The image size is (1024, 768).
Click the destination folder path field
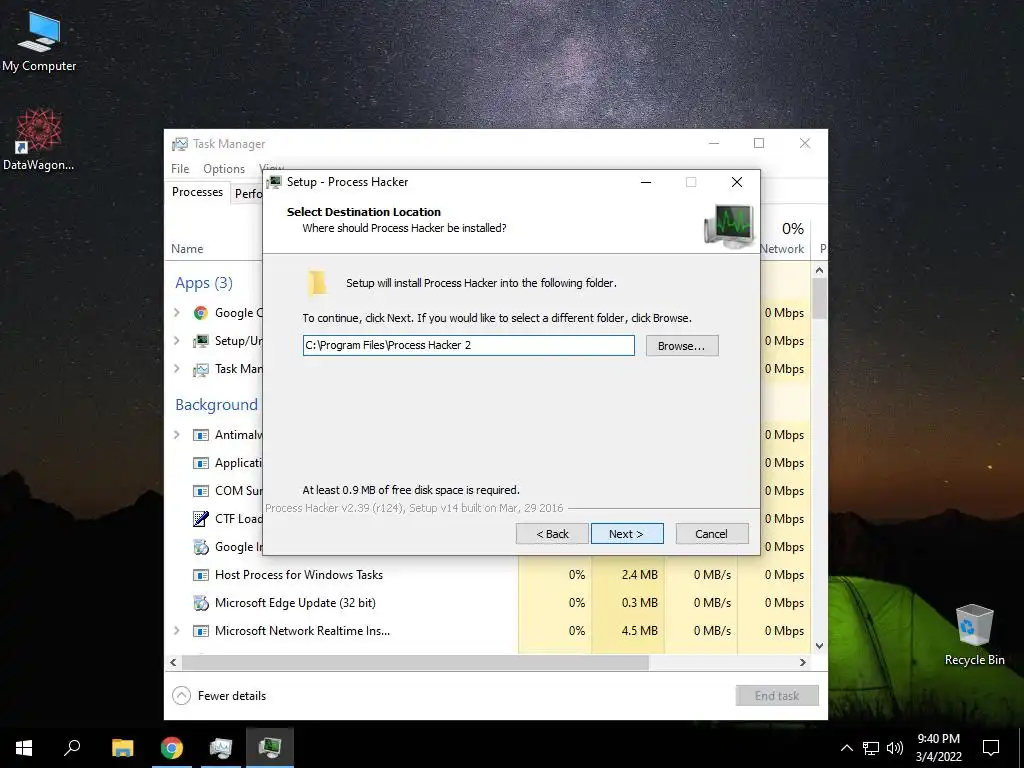(x=468, y=345)
